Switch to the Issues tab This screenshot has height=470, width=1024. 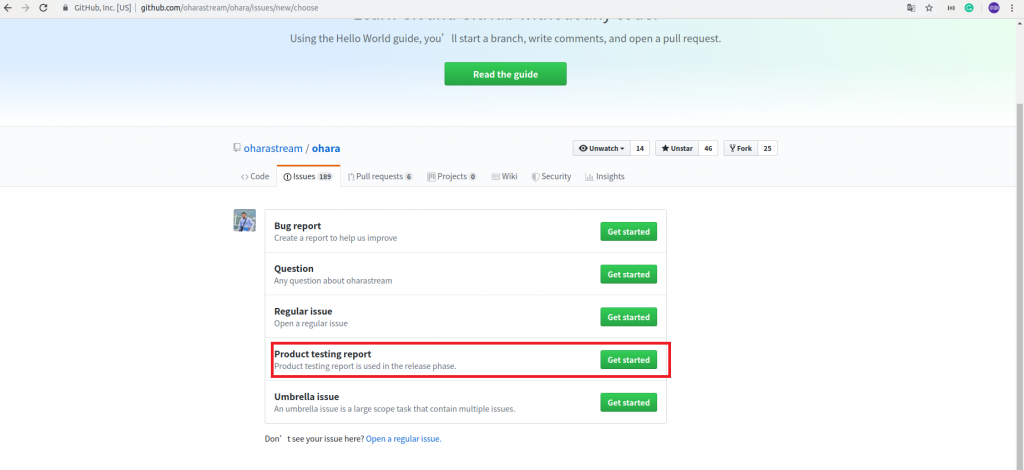click(308, 176)
